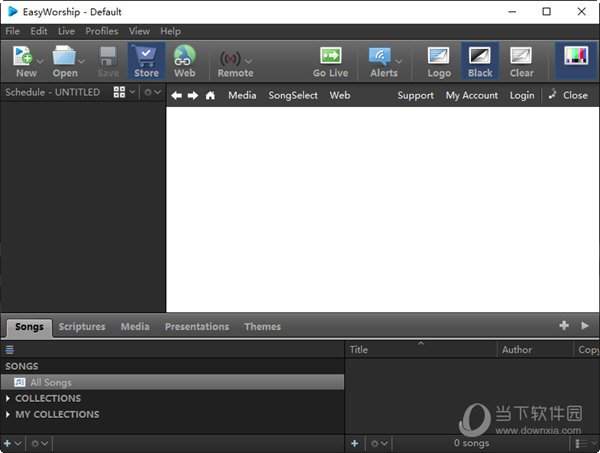Image resolution: width=600 pixels, height=453 pixels.
Task: Open the View menu
Action: (x=139, y=31)
